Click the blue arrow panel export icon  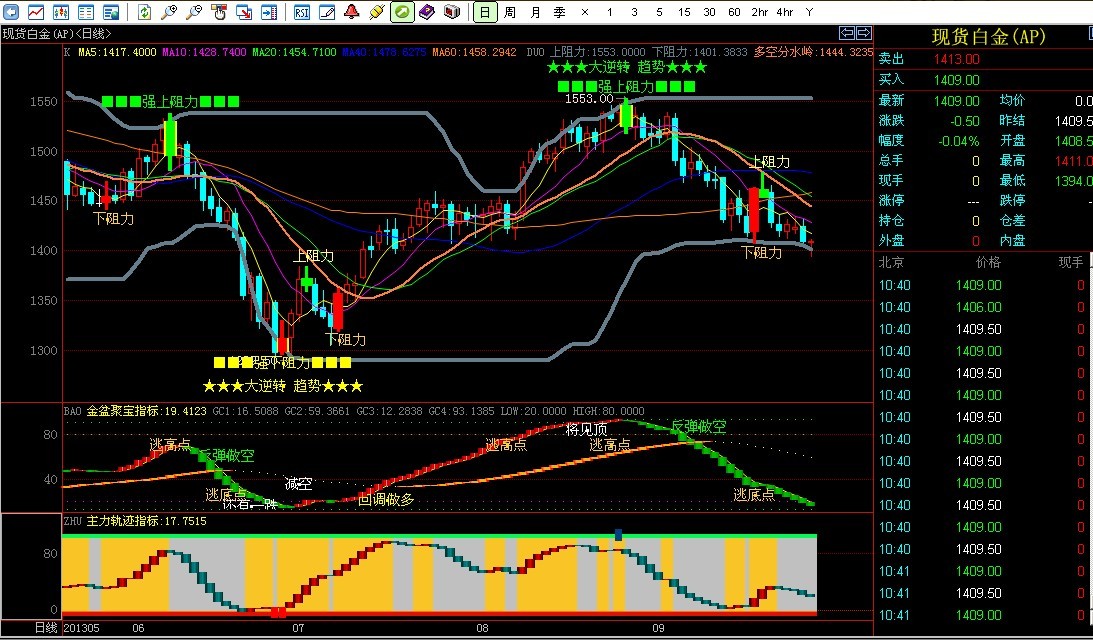[x=269, y=12]
